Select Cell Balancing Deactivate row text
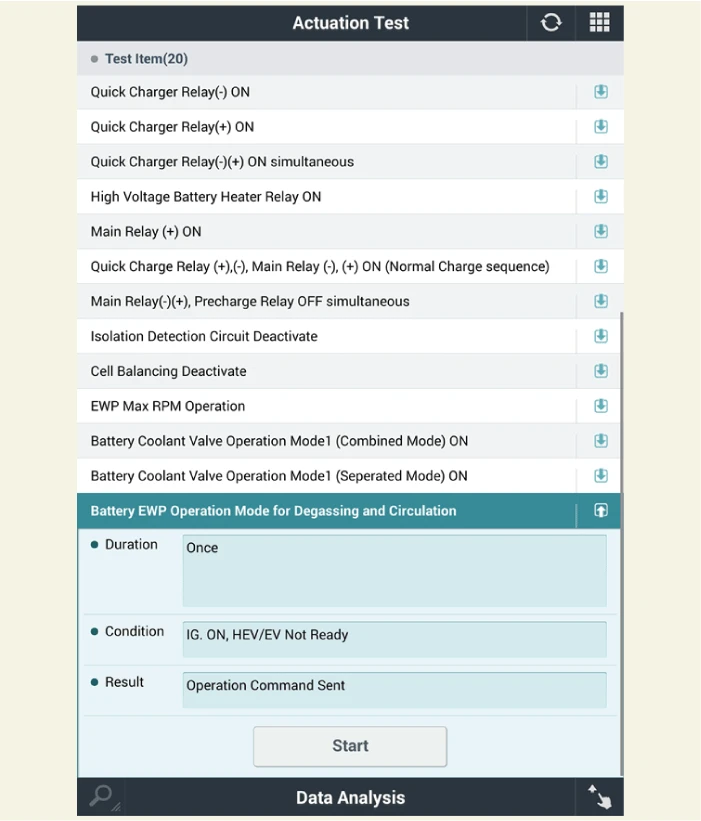 point(169,371)
